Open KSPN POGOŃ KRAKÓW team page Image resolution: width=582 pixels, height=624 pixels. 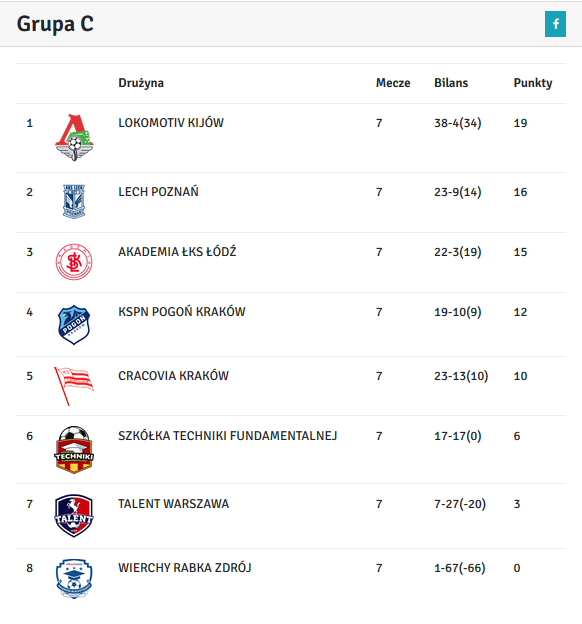[182, 312]
